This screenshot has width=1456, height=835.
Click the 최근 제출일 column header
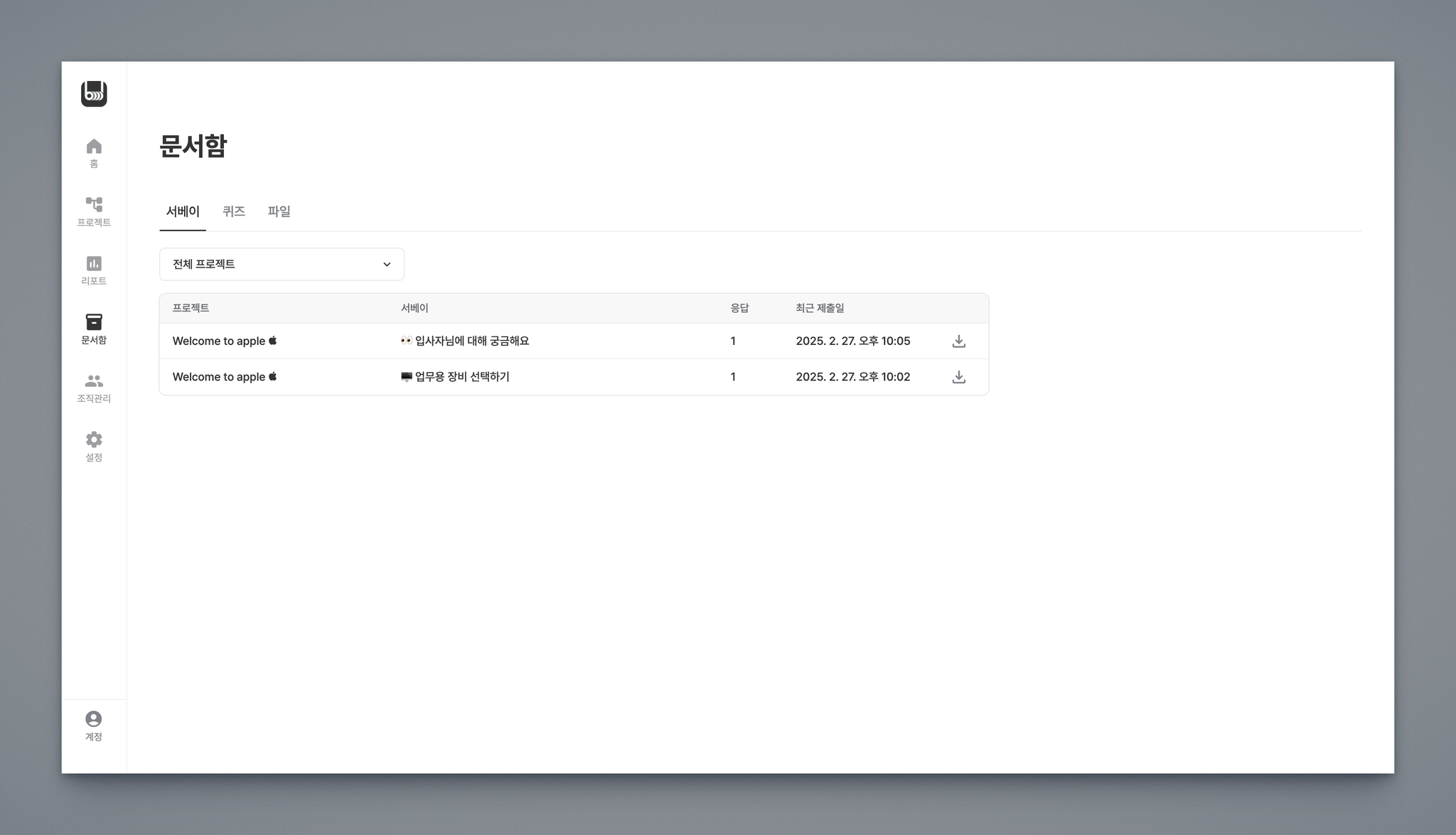820,308
